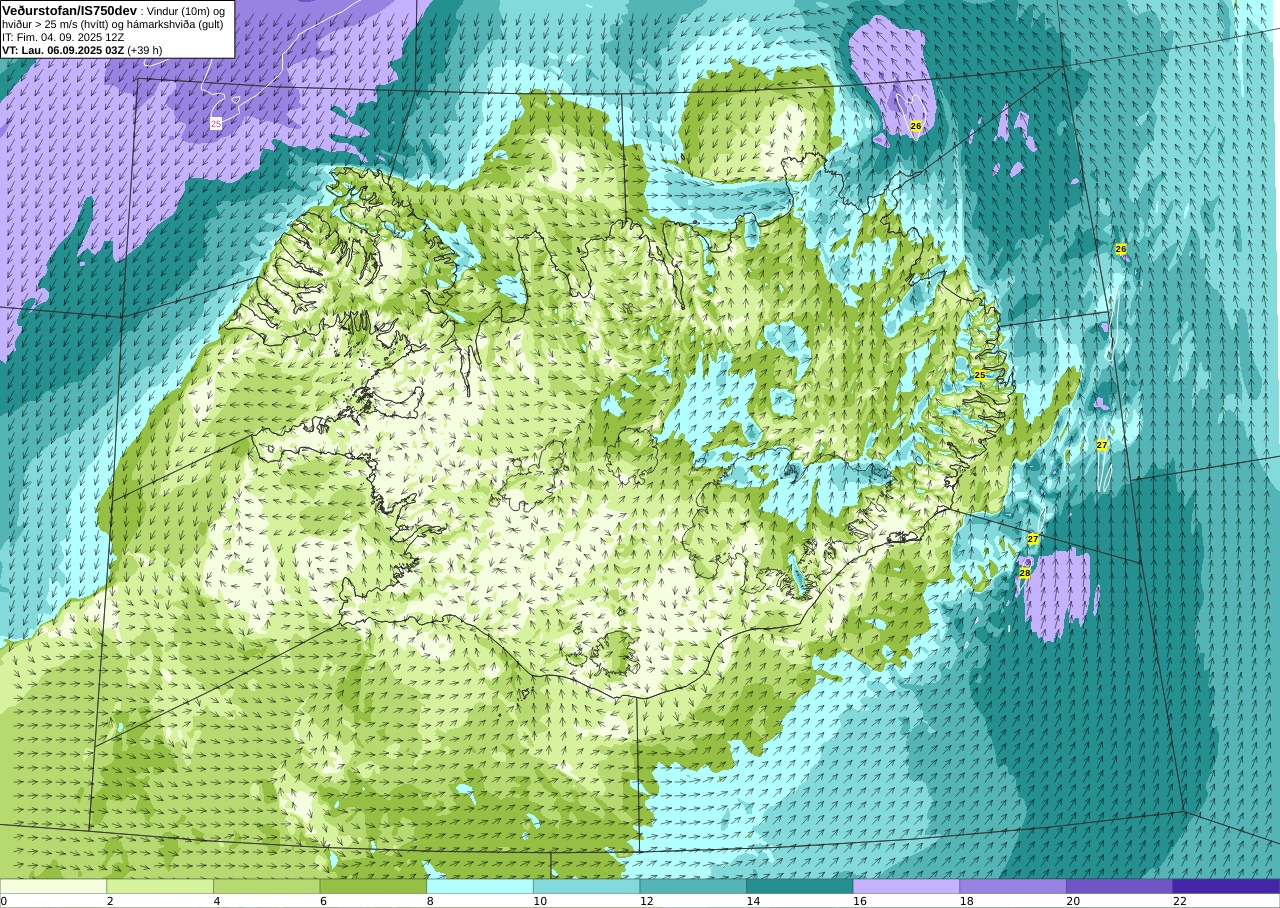The height and width of the screenshot is (908, 1280).
Task: Select the 20–22 m/s violet swatch
Action: click(1120, 886)
